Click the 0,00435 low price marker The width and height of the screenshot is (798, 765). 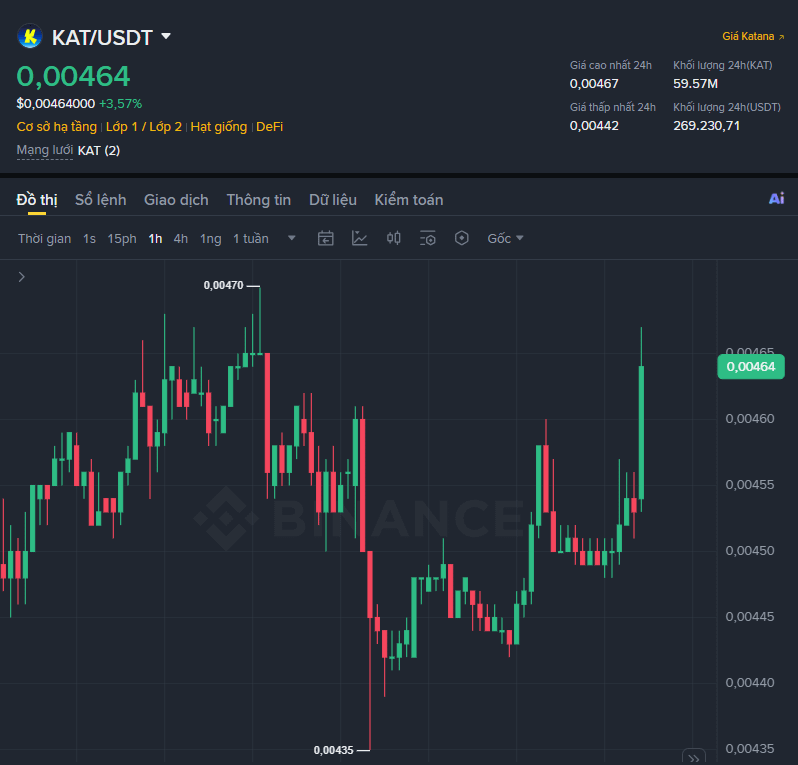333,750
